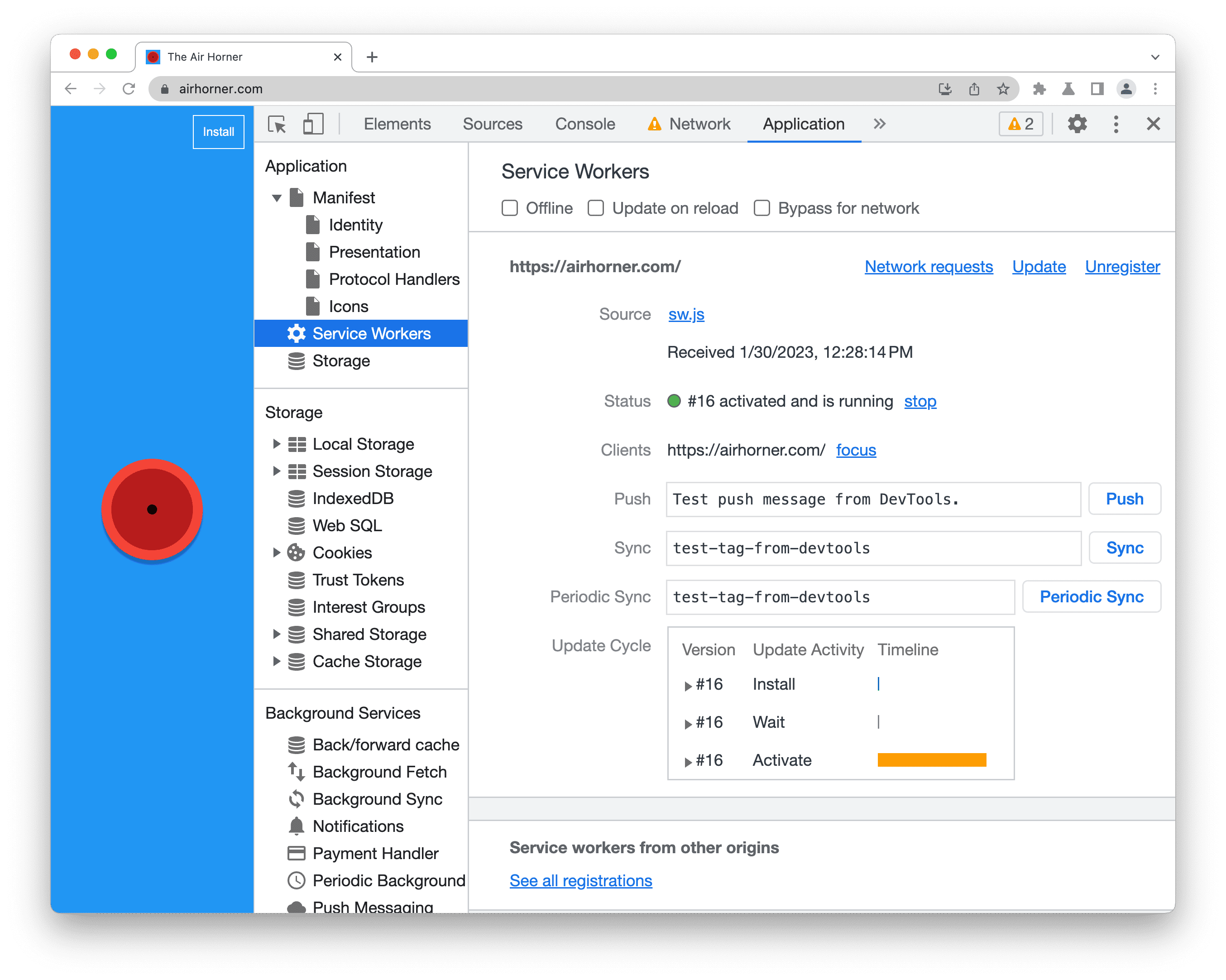Click the Manifest document icon
This screenshot has height=980, width=1226.
click(299, 197)
